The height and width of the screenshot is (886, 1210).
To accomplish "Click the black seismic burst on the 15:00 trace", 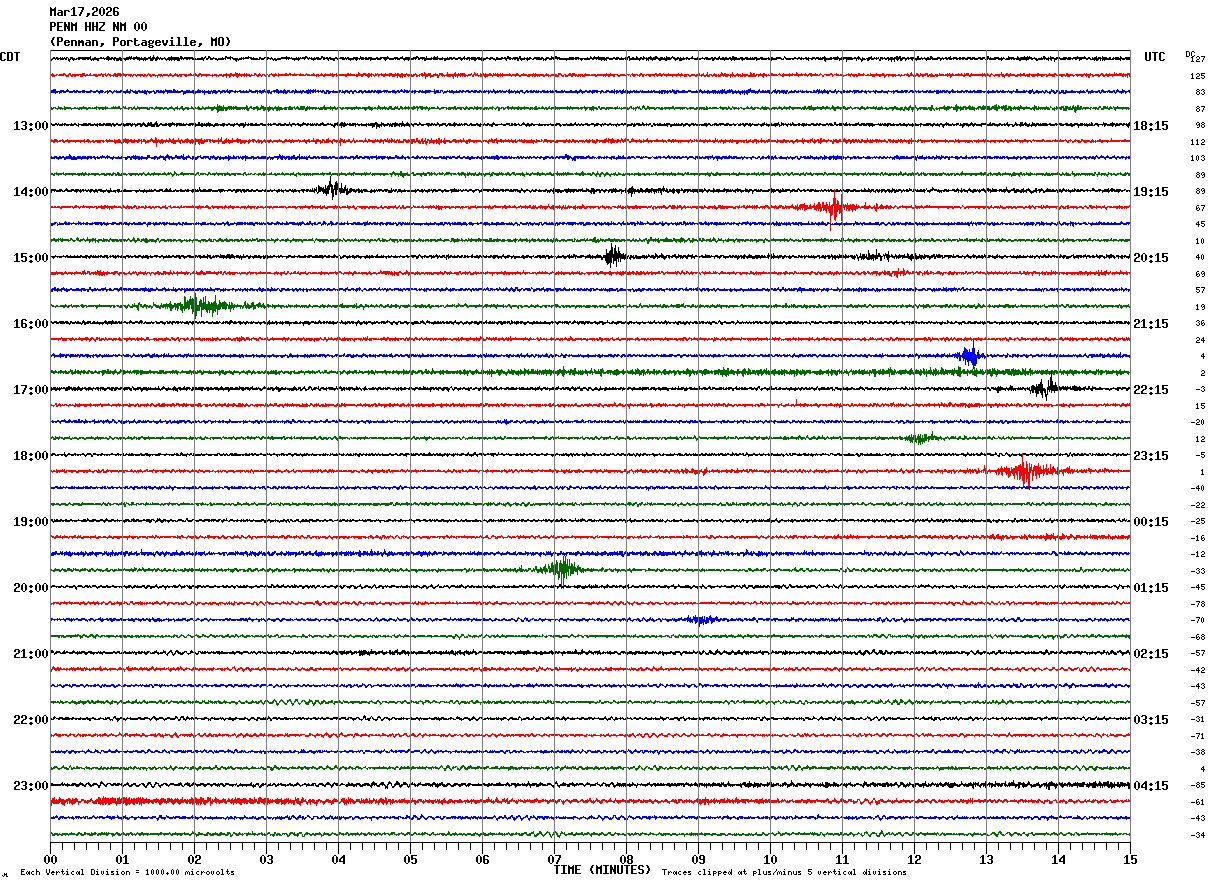I will pyautogui.click(x=613, y=255).
